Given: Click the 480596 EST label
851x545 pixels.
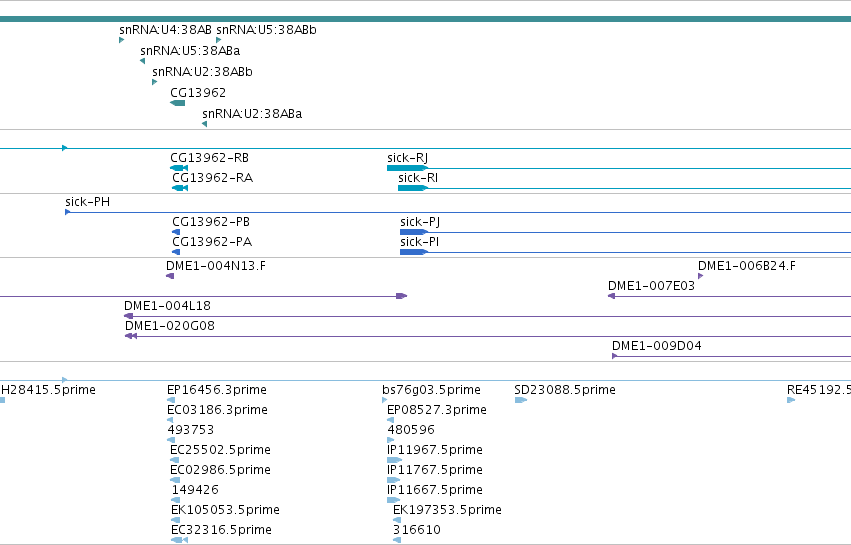Looking at the screenshot, I should [411, 429].
